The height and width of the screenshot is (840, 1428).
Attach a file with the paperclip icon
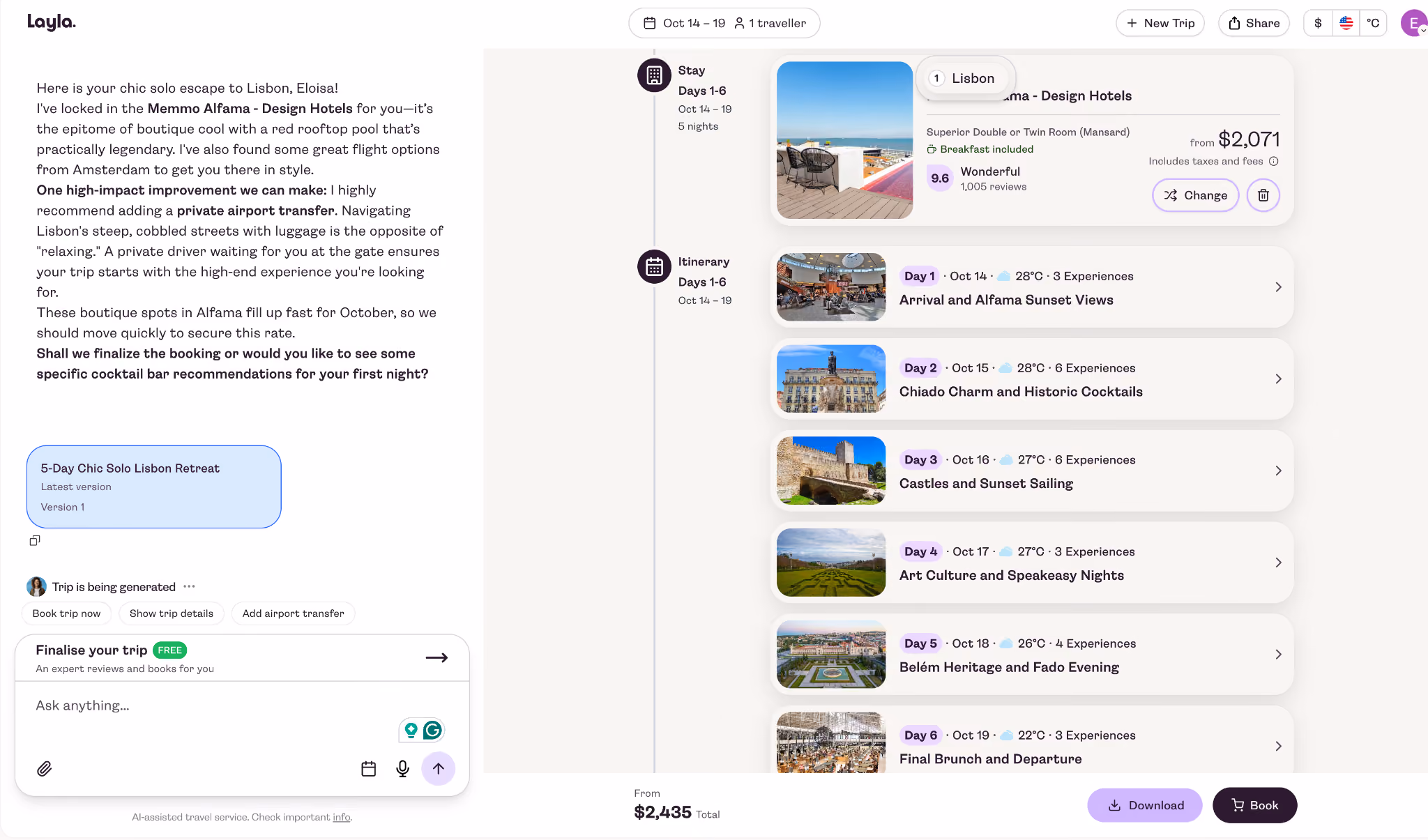coord(45,769)
